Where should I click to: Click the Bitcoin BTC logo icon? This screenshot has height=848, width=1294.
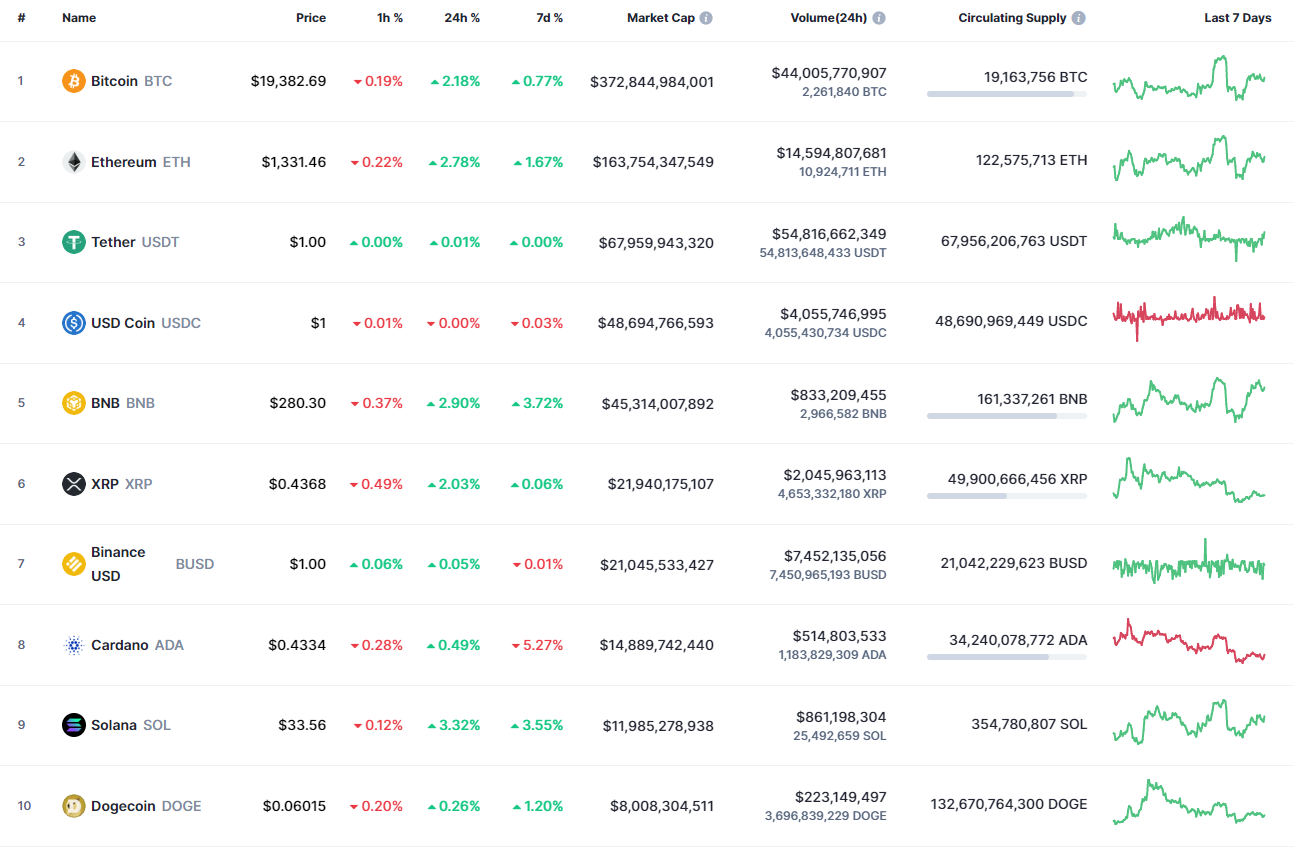click(73, 81)
